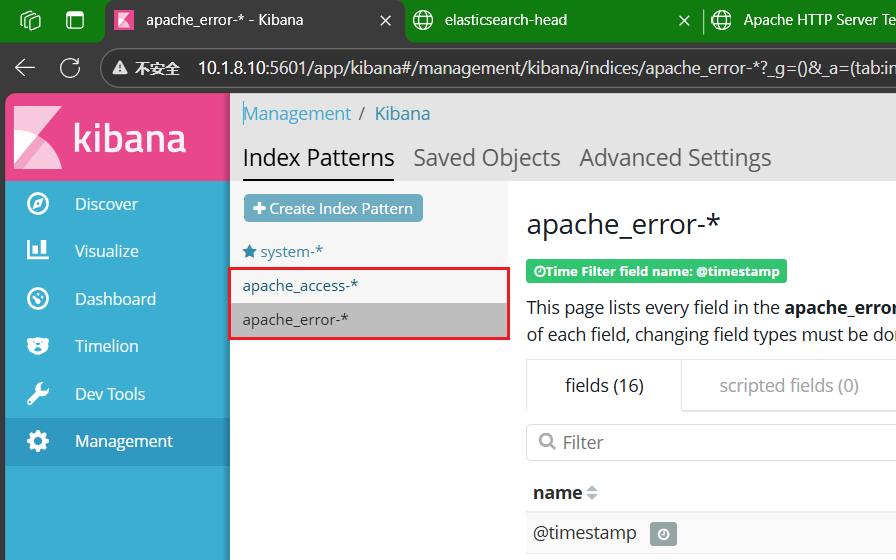This screenshot has width=896, height=560.
Task: Close the apache_error-* Kibana tab
Action: 386,21
